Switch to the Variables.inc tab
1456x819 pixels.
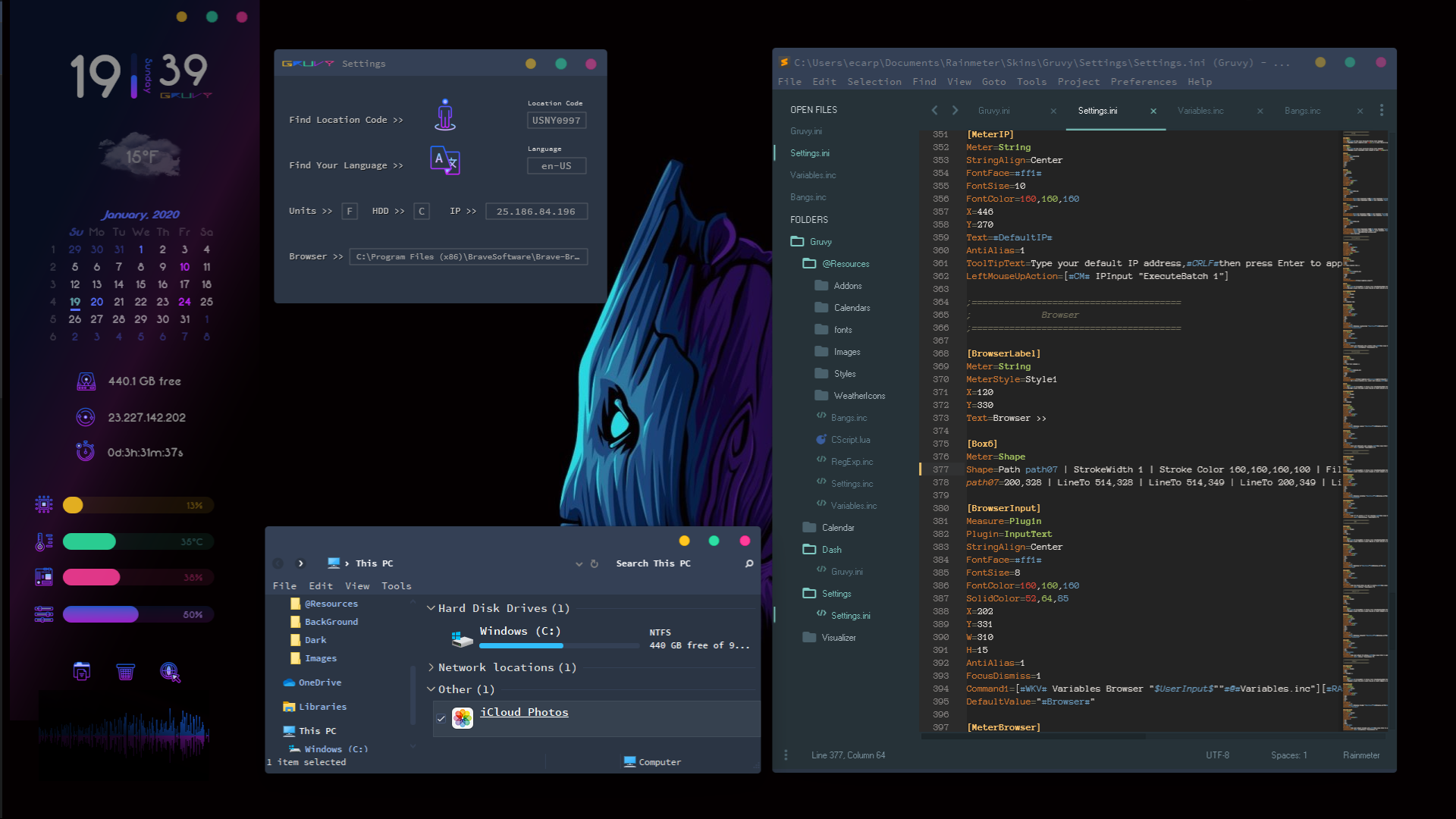1200,111
